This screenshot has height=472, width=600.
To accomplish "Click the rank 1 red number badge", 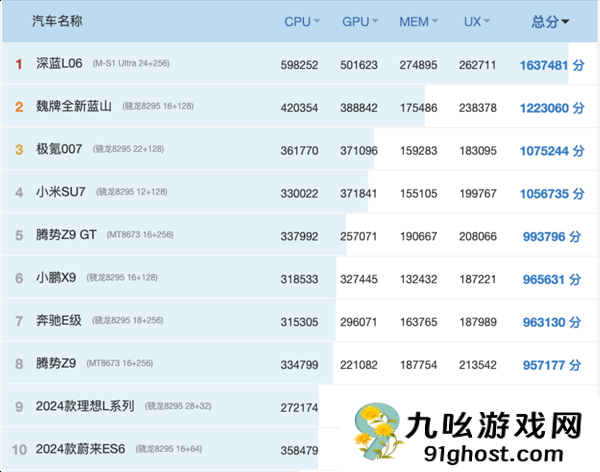I will click(x=18, y=64).
